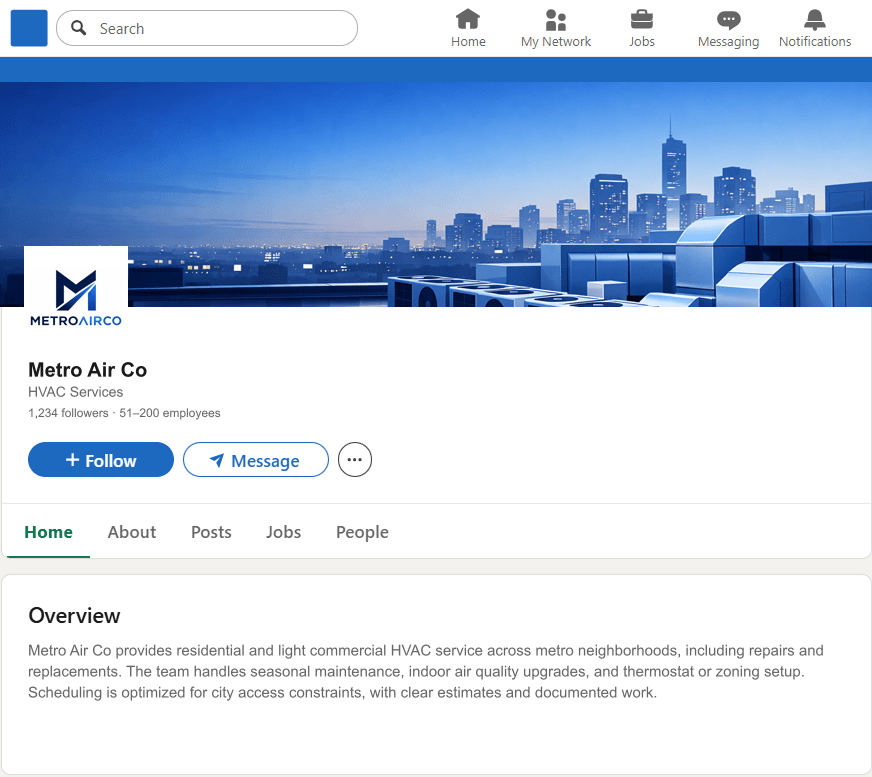Open the People tab
Screen dimensions: 872x777
[x=362, y=532]
